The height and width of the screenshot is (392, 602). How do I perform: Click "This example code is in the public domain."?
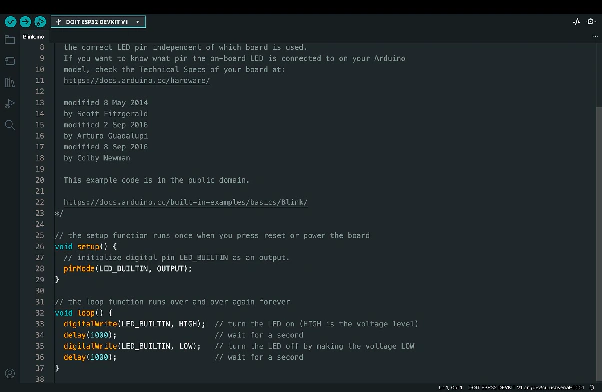point(156,180)
